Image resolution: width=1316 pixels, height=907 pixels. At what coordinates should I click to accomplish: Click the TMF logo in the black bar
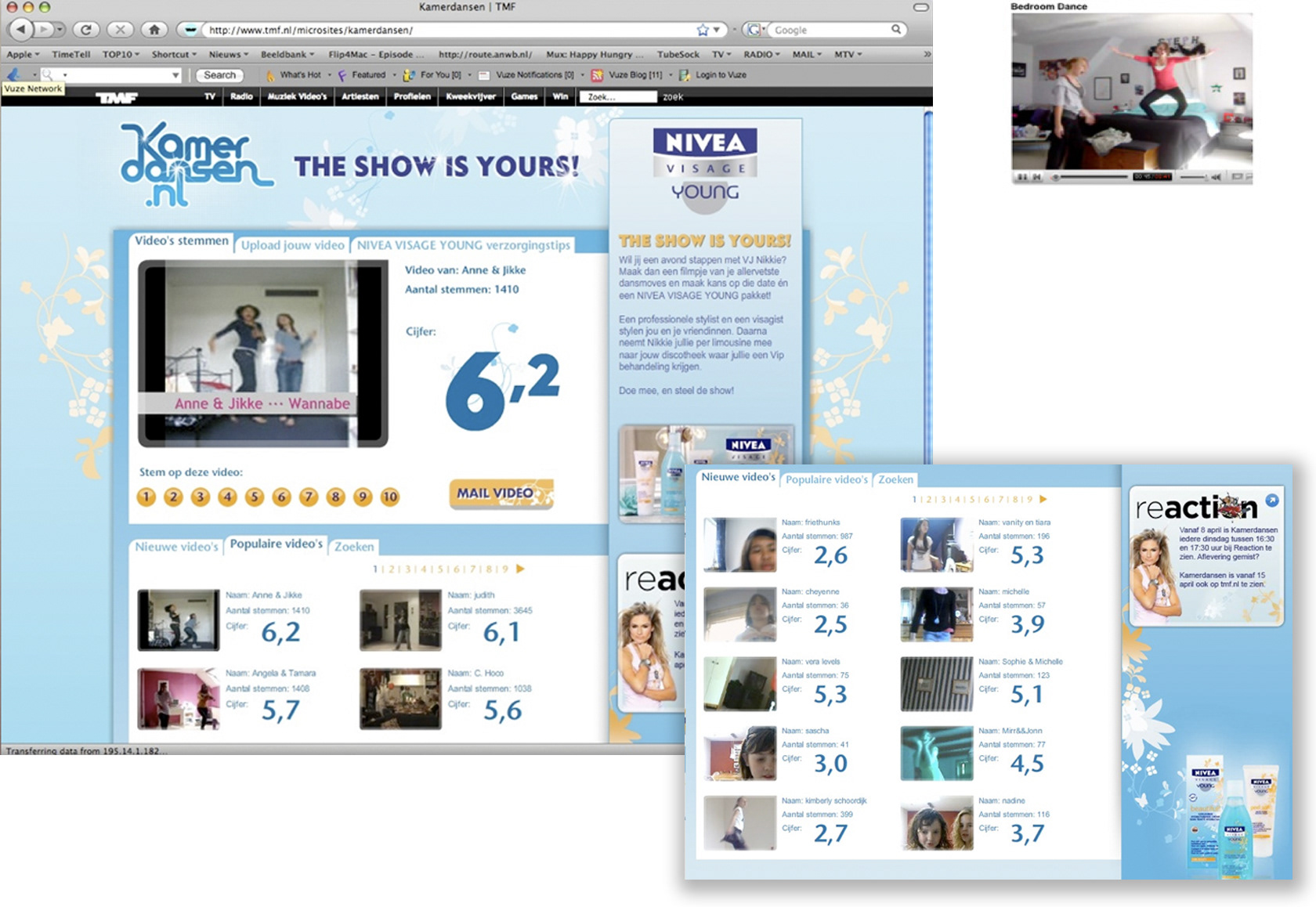116,97
